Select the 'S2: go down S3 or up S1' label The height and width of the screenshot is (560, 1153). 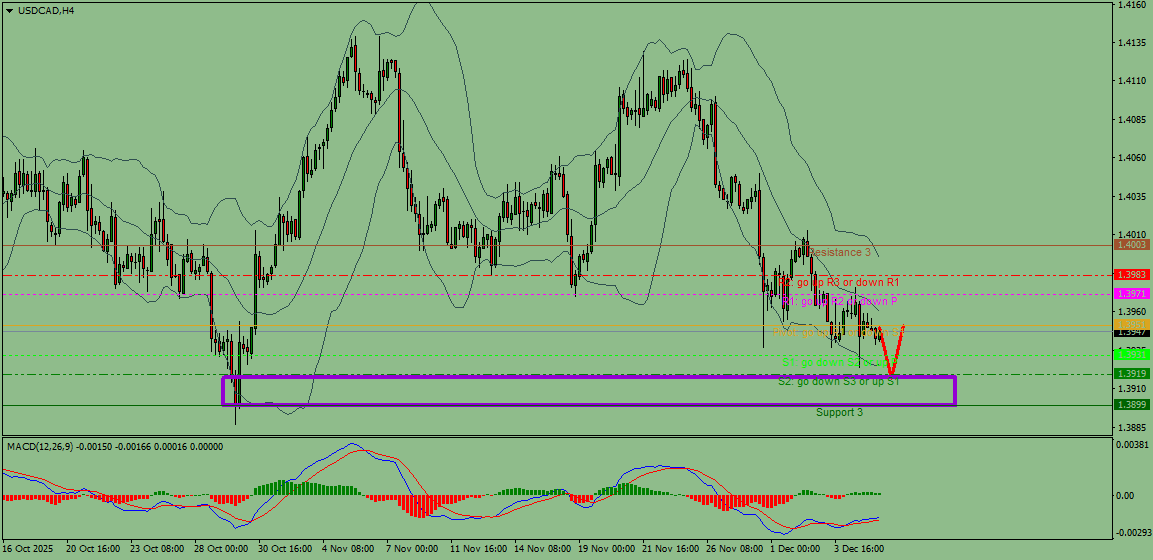pyautogui.click(x=839, y=381)
